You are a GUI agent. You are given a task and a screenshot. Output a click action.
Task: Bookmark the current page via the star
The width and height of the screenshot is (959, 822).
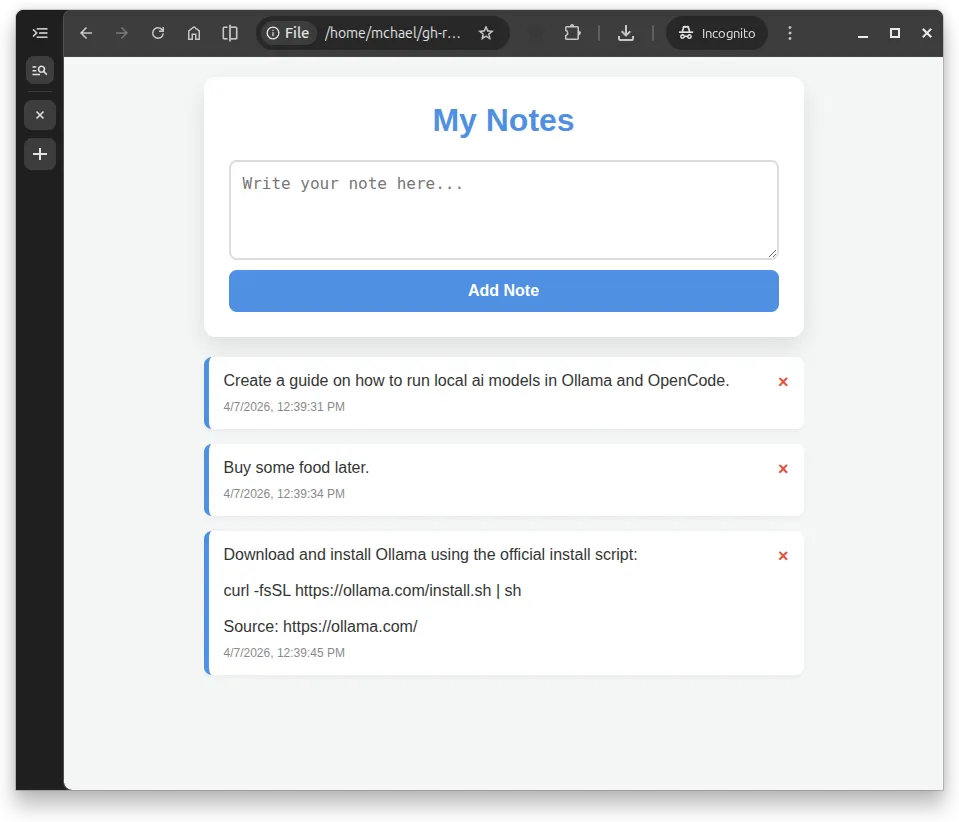tap(487, 33)
